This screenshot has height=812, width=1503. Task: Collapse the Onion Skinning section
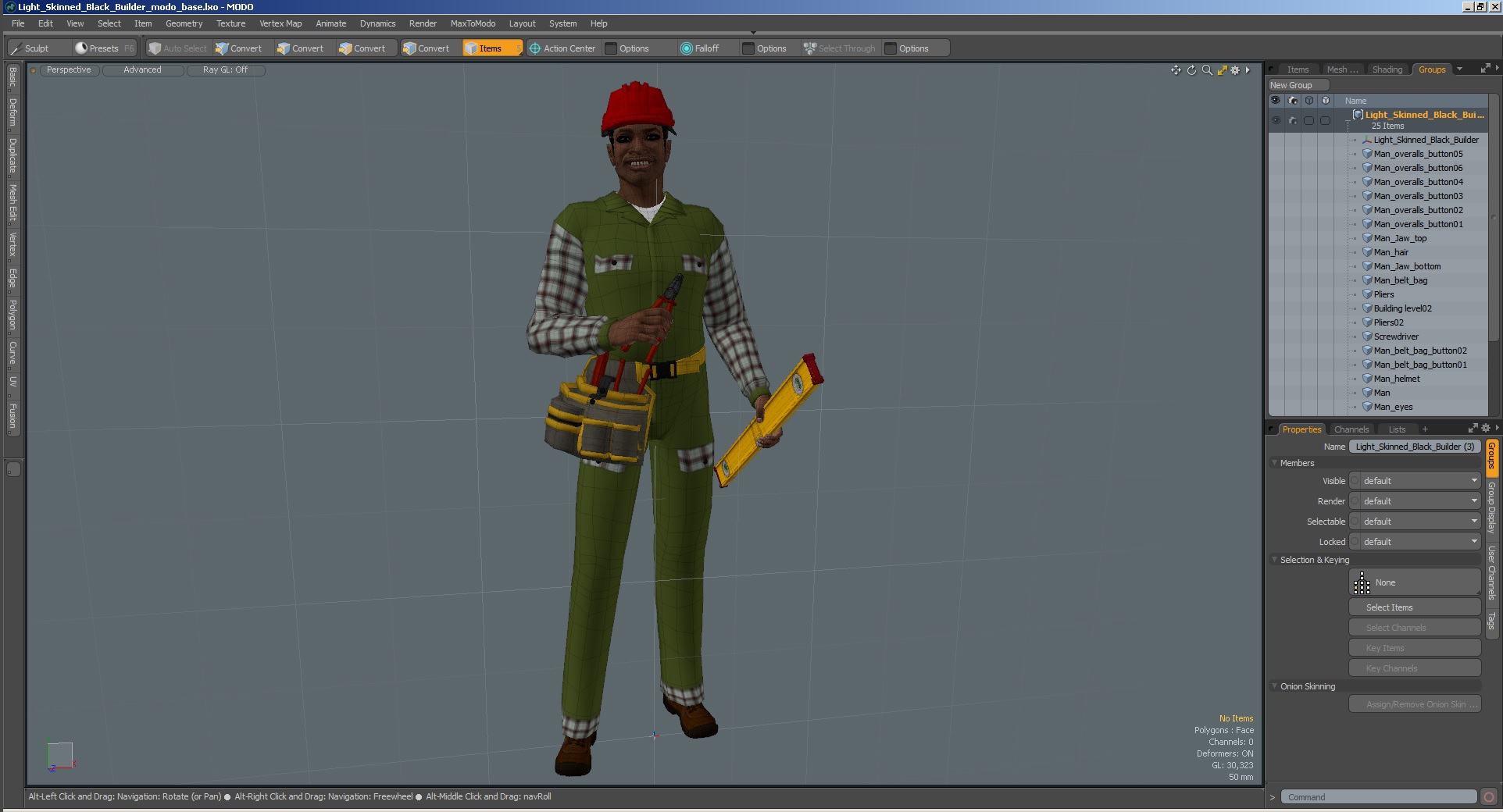pos(1274,686)
